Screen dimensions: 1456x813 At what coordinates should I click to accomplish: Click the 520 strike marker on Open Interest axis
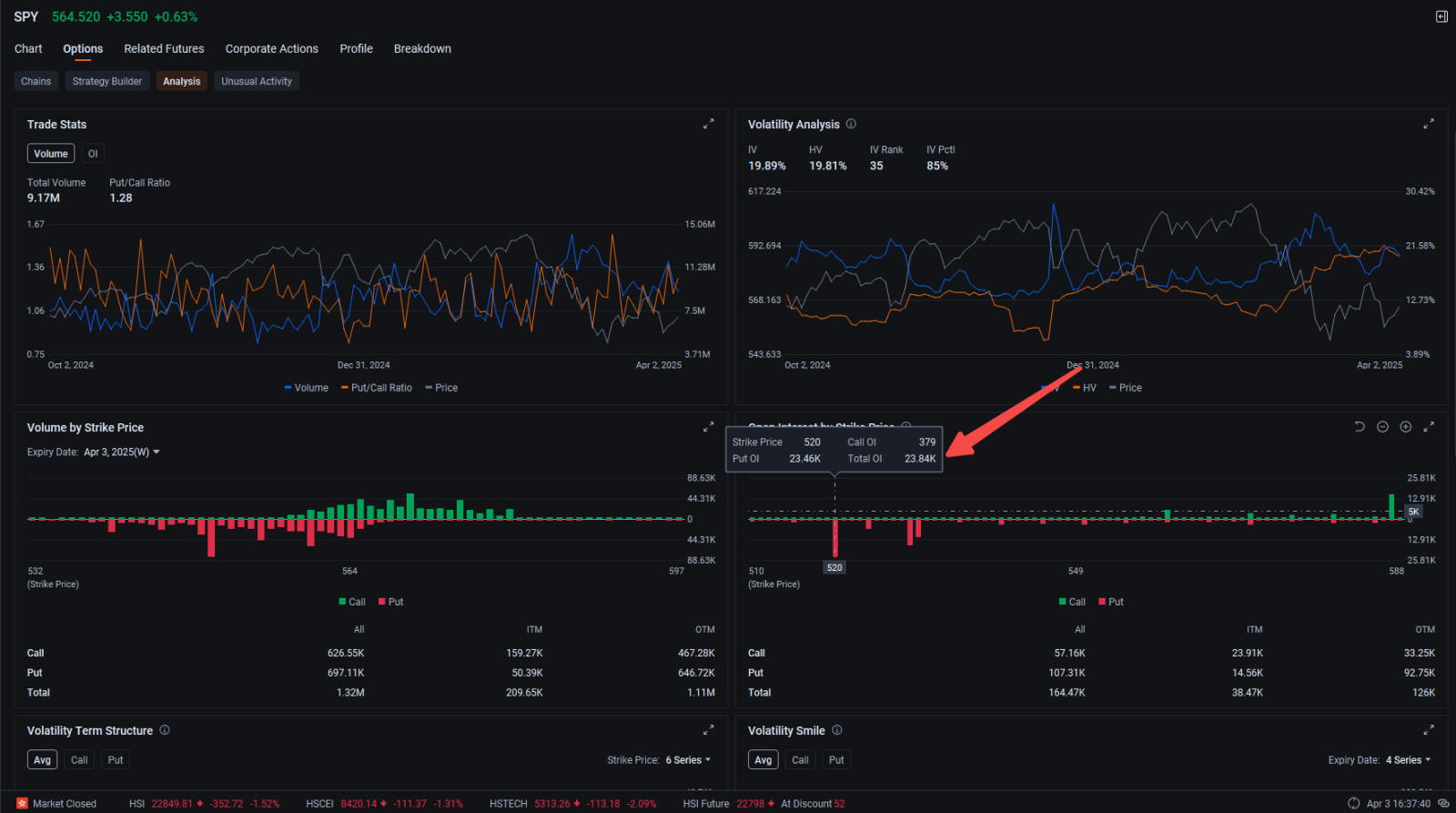point(834,567)
